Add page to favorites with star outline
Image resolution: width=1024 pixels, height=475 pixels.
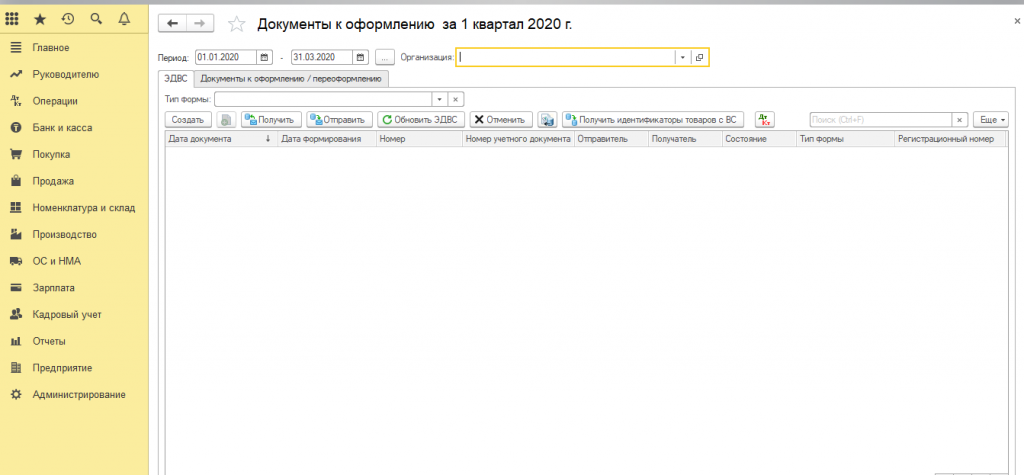[237, 24]
